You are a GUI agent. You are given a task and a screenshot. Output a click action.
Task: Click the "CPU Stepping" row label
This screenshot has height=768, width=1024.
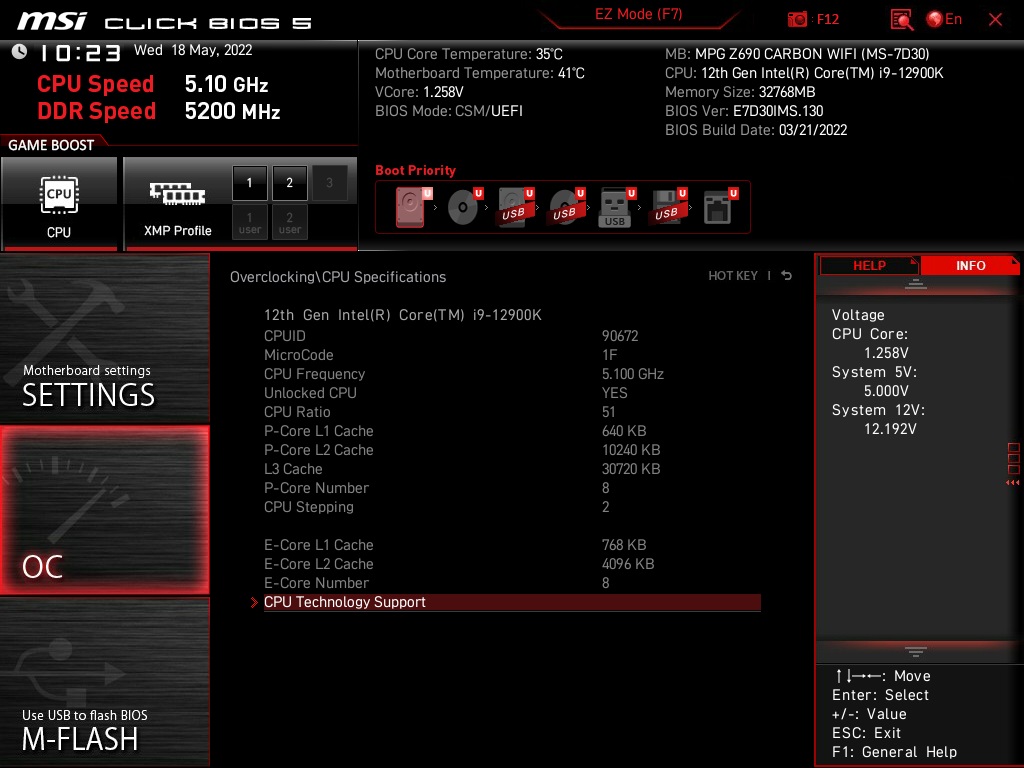309,507
